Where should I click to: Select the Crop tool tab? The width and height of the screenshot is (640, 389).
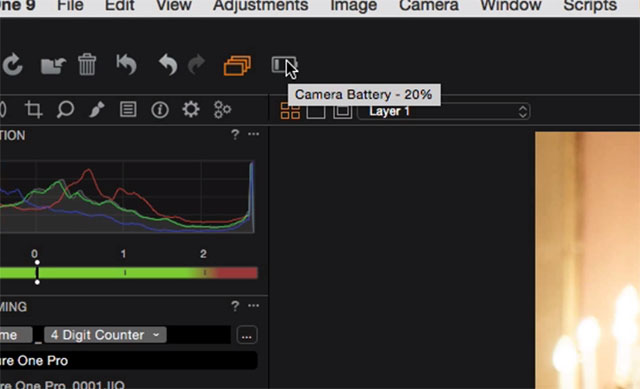coord(33,109)
